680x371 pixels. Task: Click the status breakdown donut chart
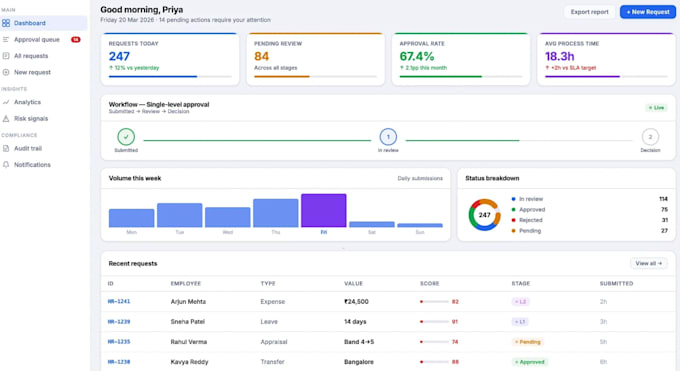click(x=484, y=215)
